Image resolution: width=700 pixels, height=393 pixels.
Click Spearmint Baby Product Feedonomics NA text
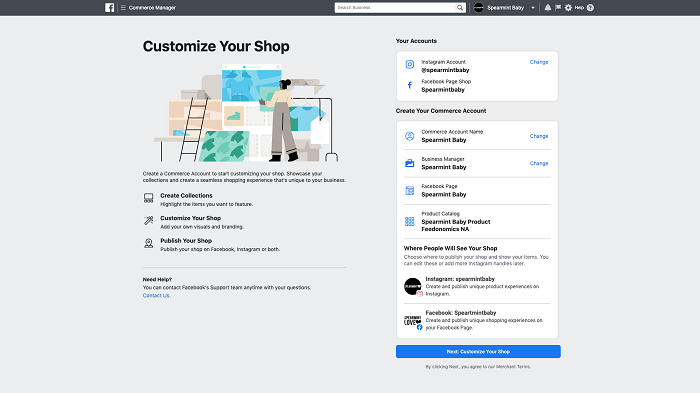point(456,225)
